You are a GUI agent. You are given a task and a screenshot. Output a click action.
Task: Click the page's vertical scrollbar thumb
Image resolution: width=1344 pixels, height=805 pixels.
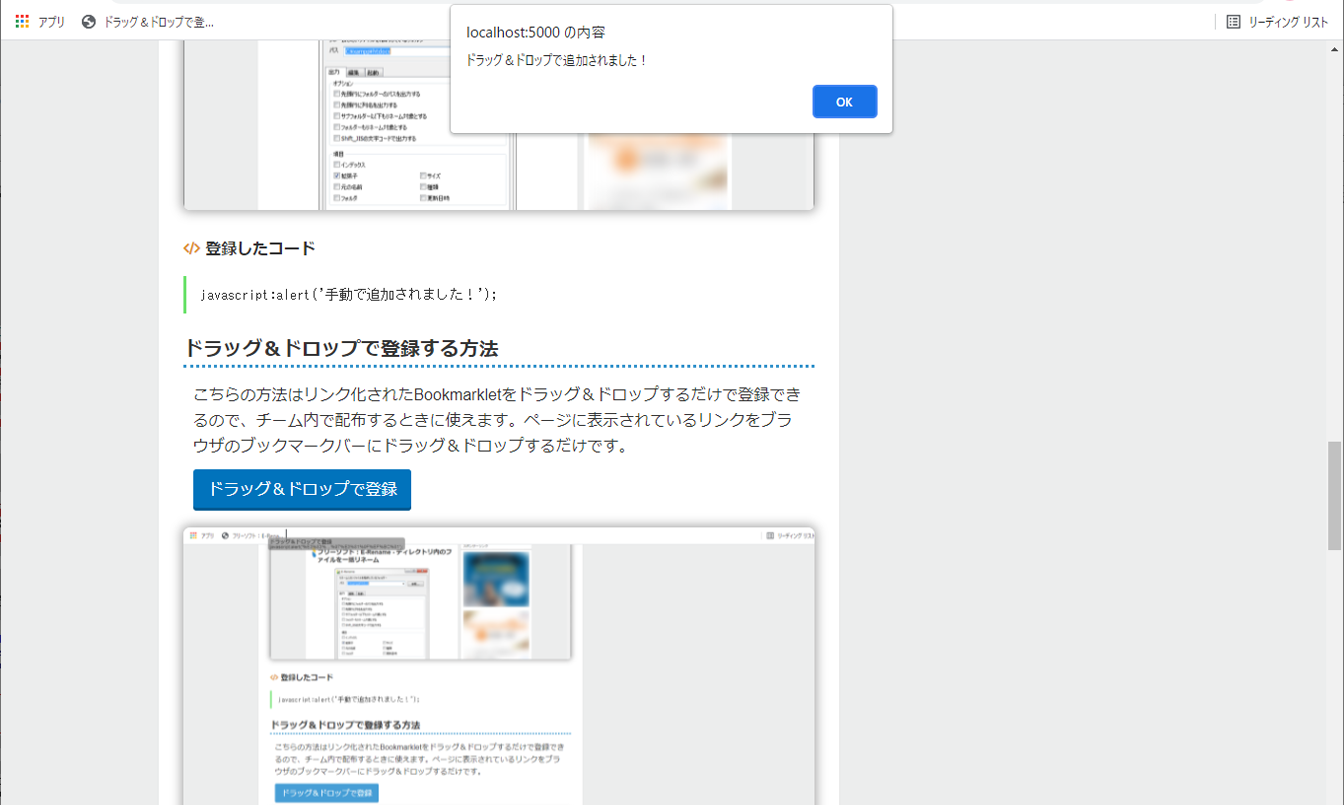click(1334, 495)
